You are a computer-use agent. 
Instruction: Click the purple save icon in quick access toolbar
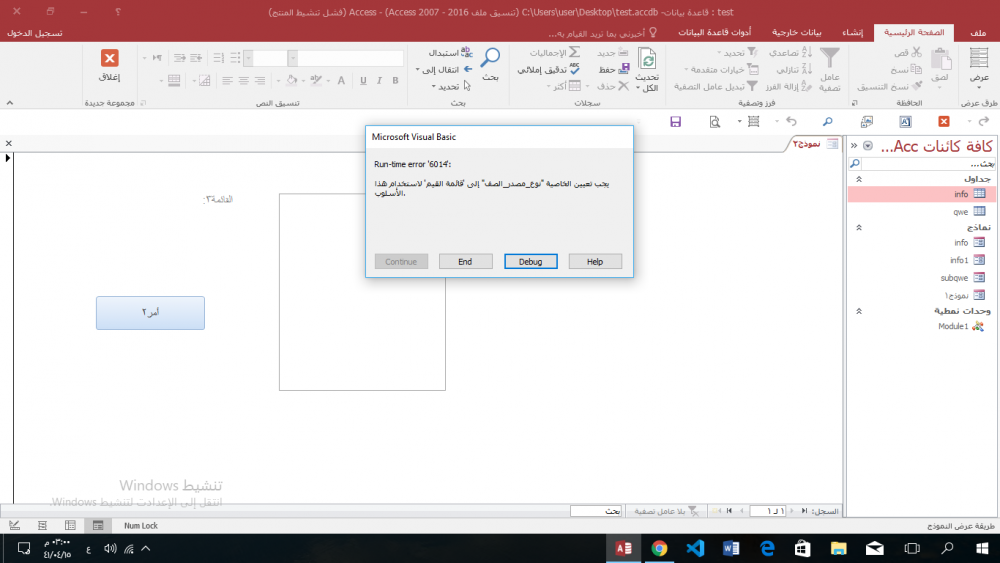675,122
